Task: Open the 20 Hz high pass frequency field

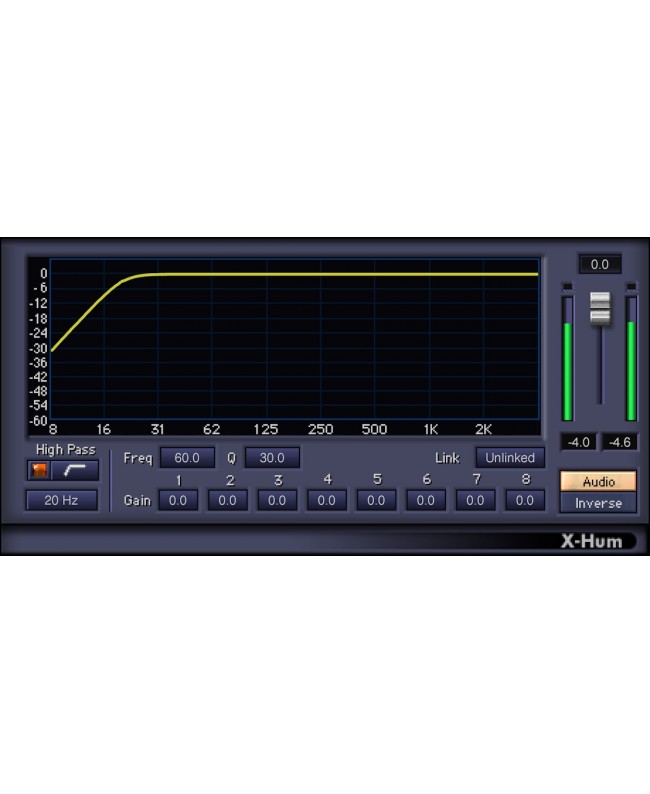Action: [61, 500]
